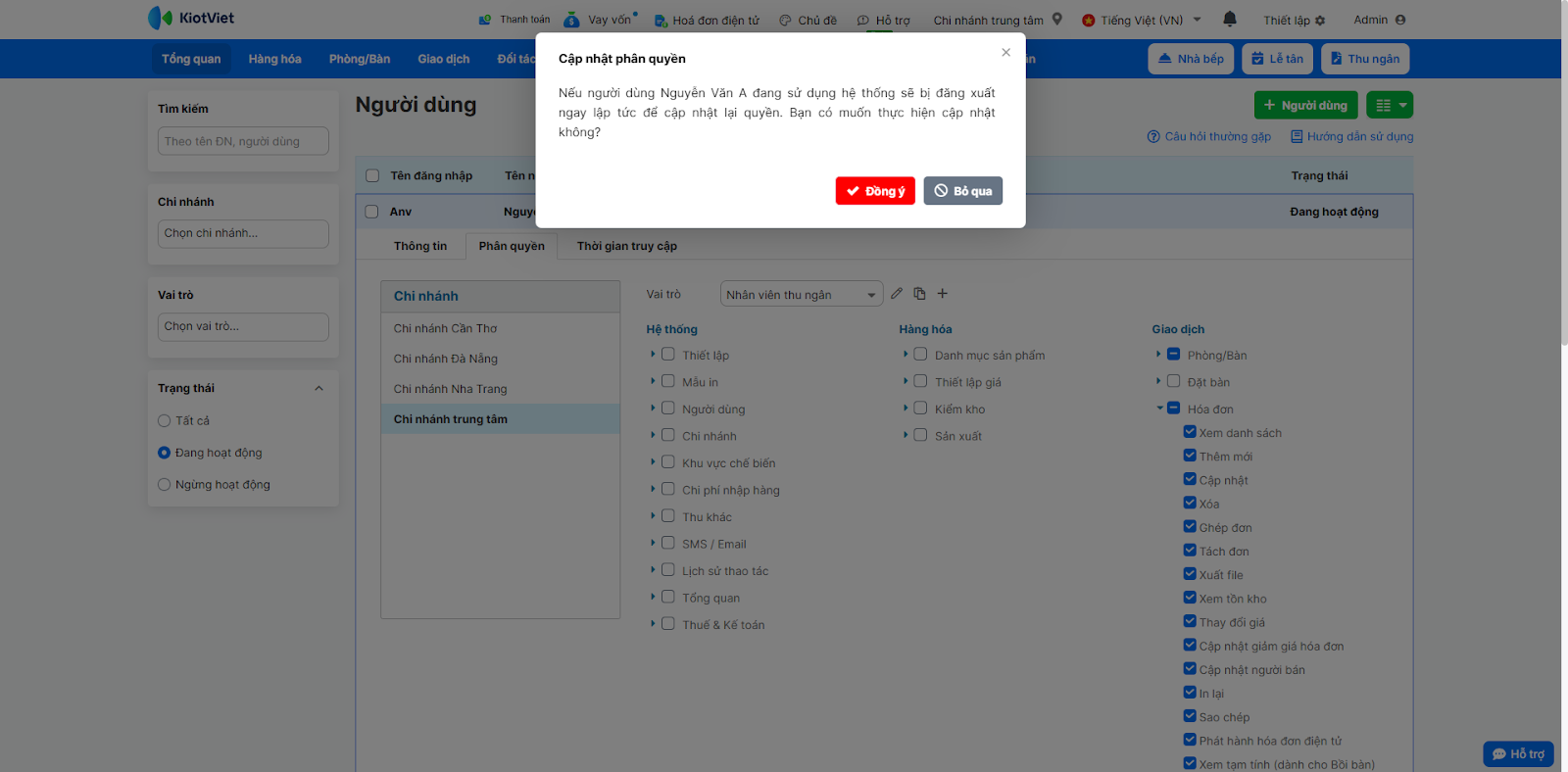The width and height of the screenshot is (1568, 772).
Task: Dismiss with the Bỏ qua button
Action: 962,191
